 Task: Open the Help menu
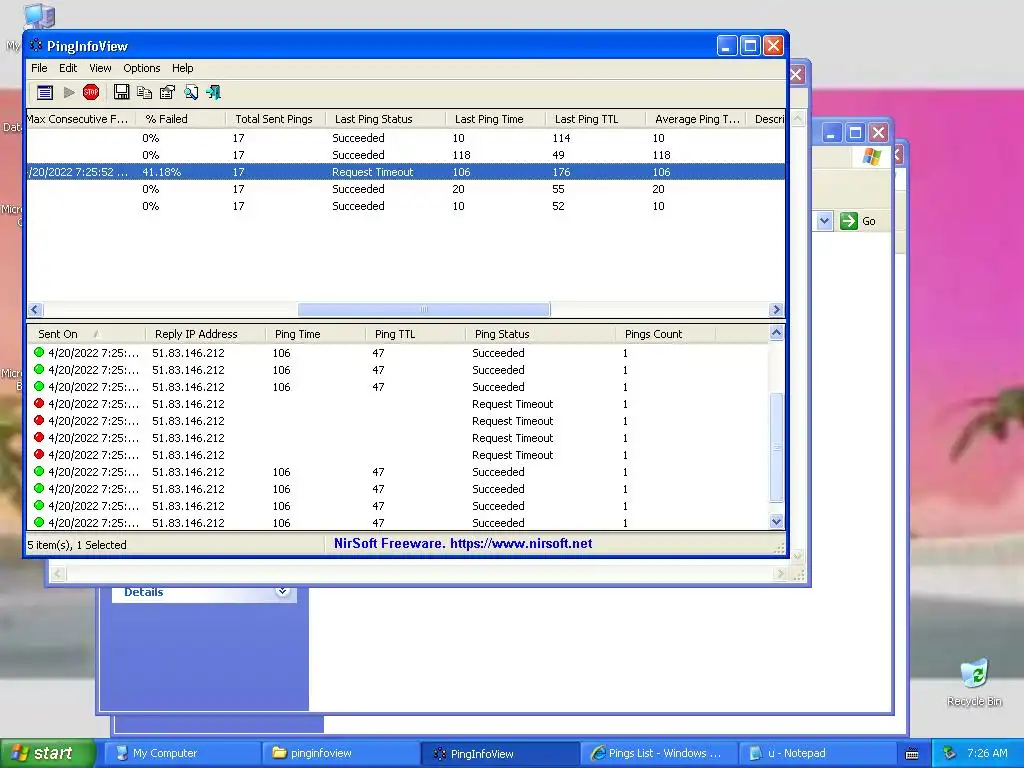[x=182, y=68]
